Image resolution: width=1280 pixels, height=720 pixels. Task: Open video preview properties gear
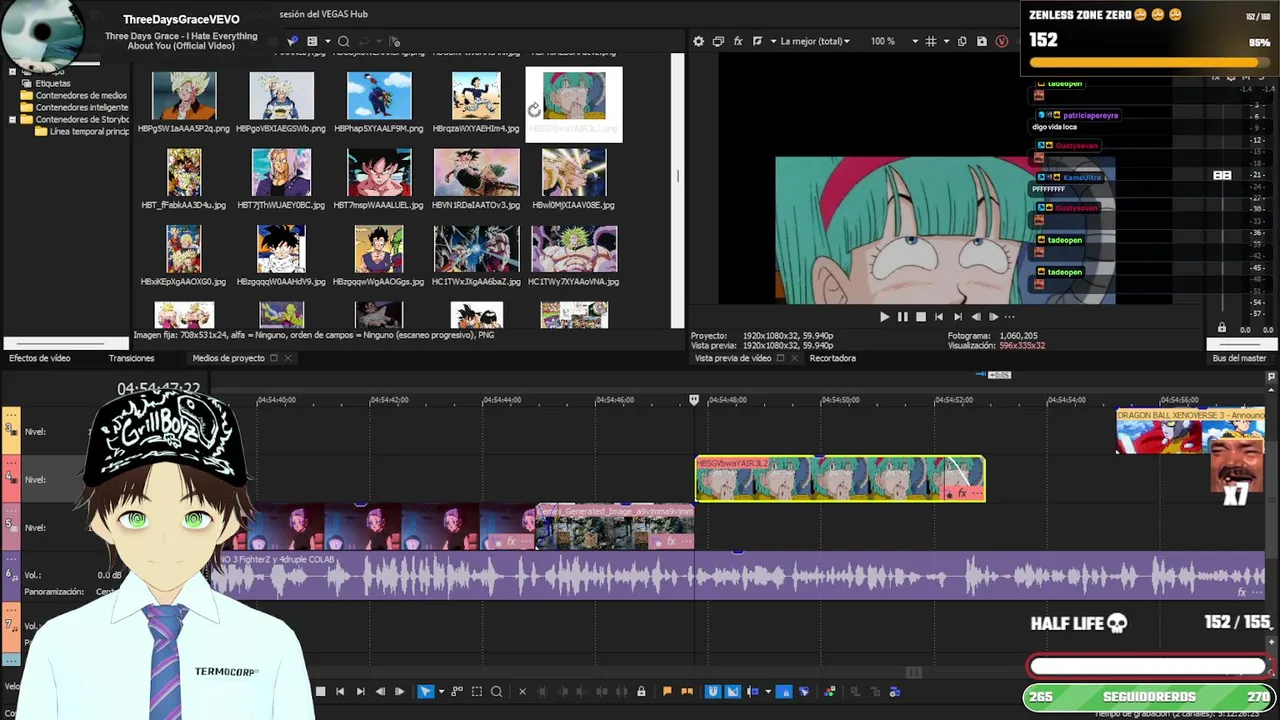699,41
